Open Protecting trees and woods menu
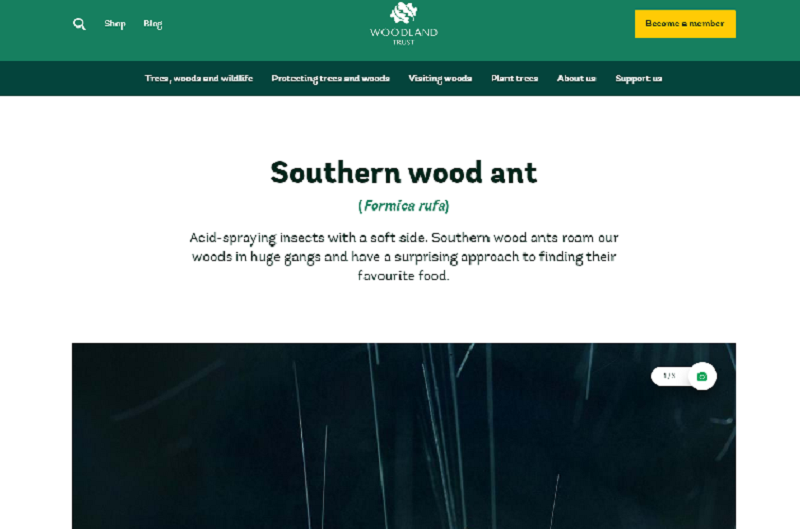800x529 pixels. 331,79
